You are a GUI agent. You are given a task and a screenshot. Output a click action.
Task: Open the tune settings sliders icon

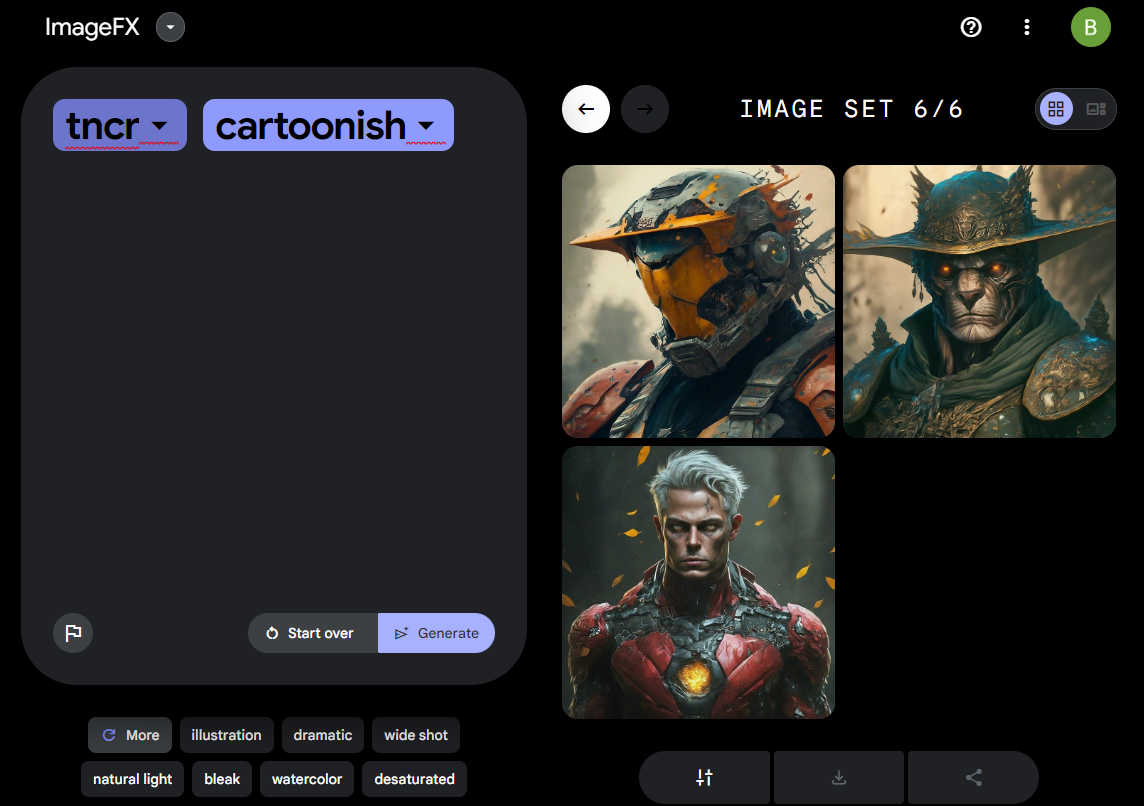click(x=704, y=778)
